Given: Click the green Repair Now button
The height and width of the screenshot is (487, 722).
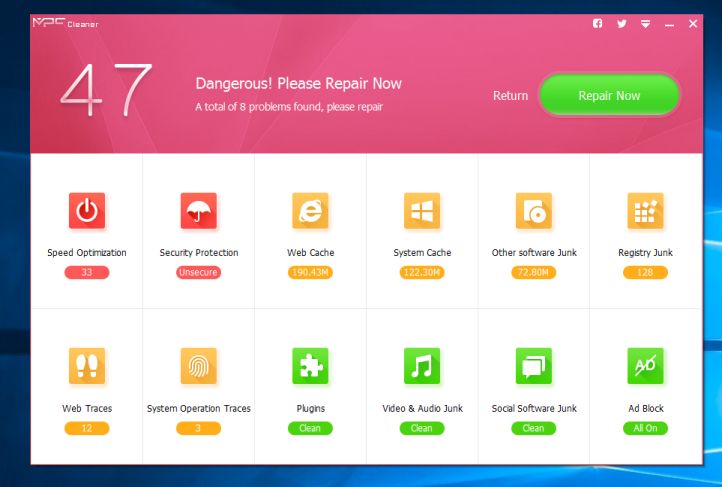Looking at the screenshot, I should click(609, 95).
